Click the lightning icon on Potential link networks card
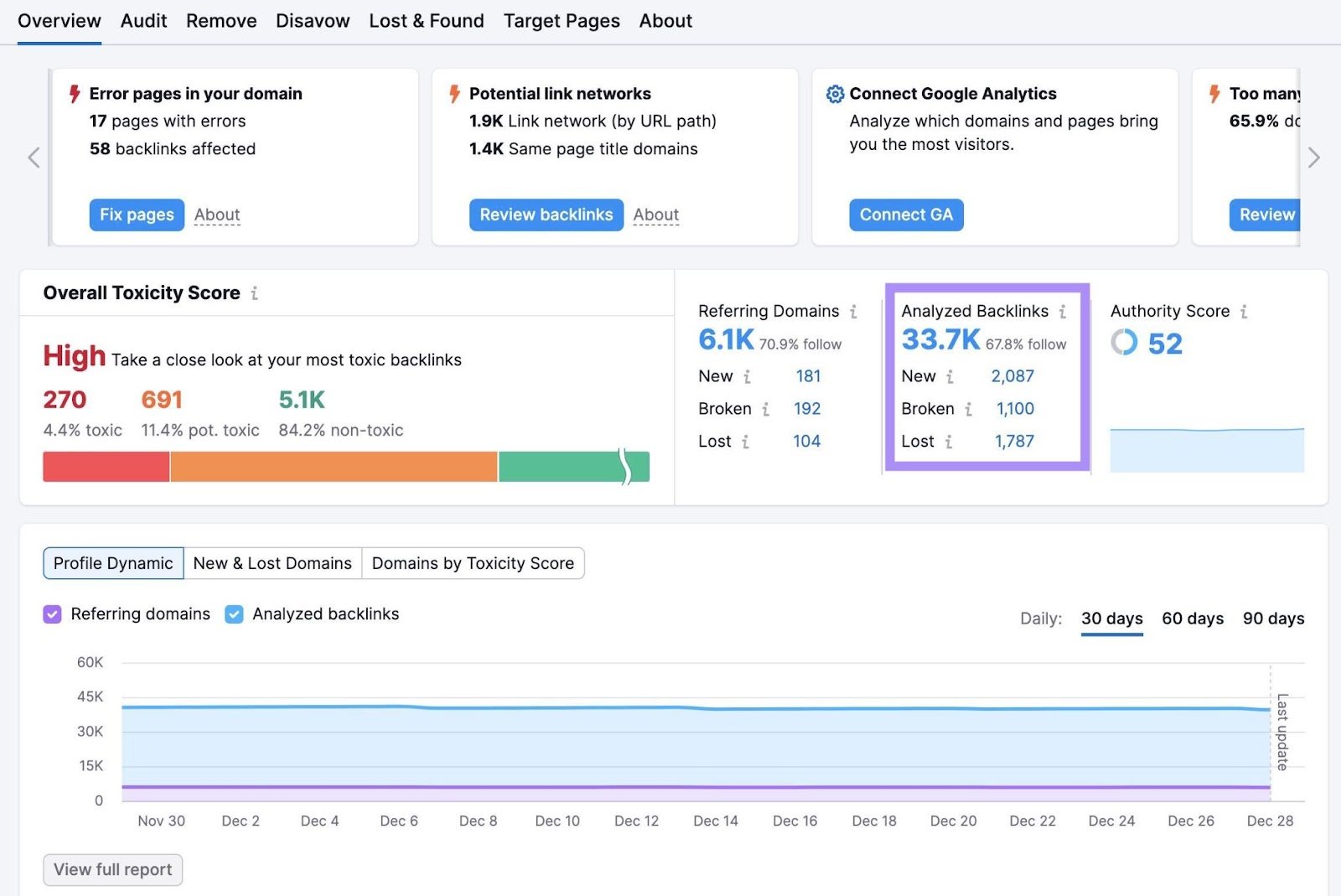1341x896 pixels. point(454,94)
